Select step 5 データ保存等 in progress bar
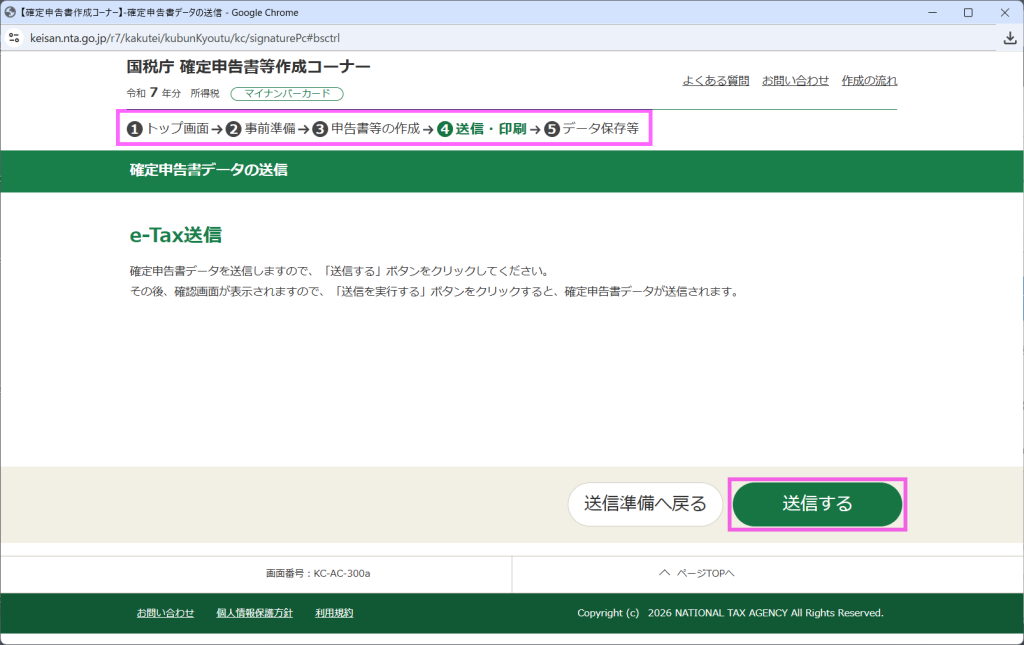 pyautogui.click(x=591, y=129)
